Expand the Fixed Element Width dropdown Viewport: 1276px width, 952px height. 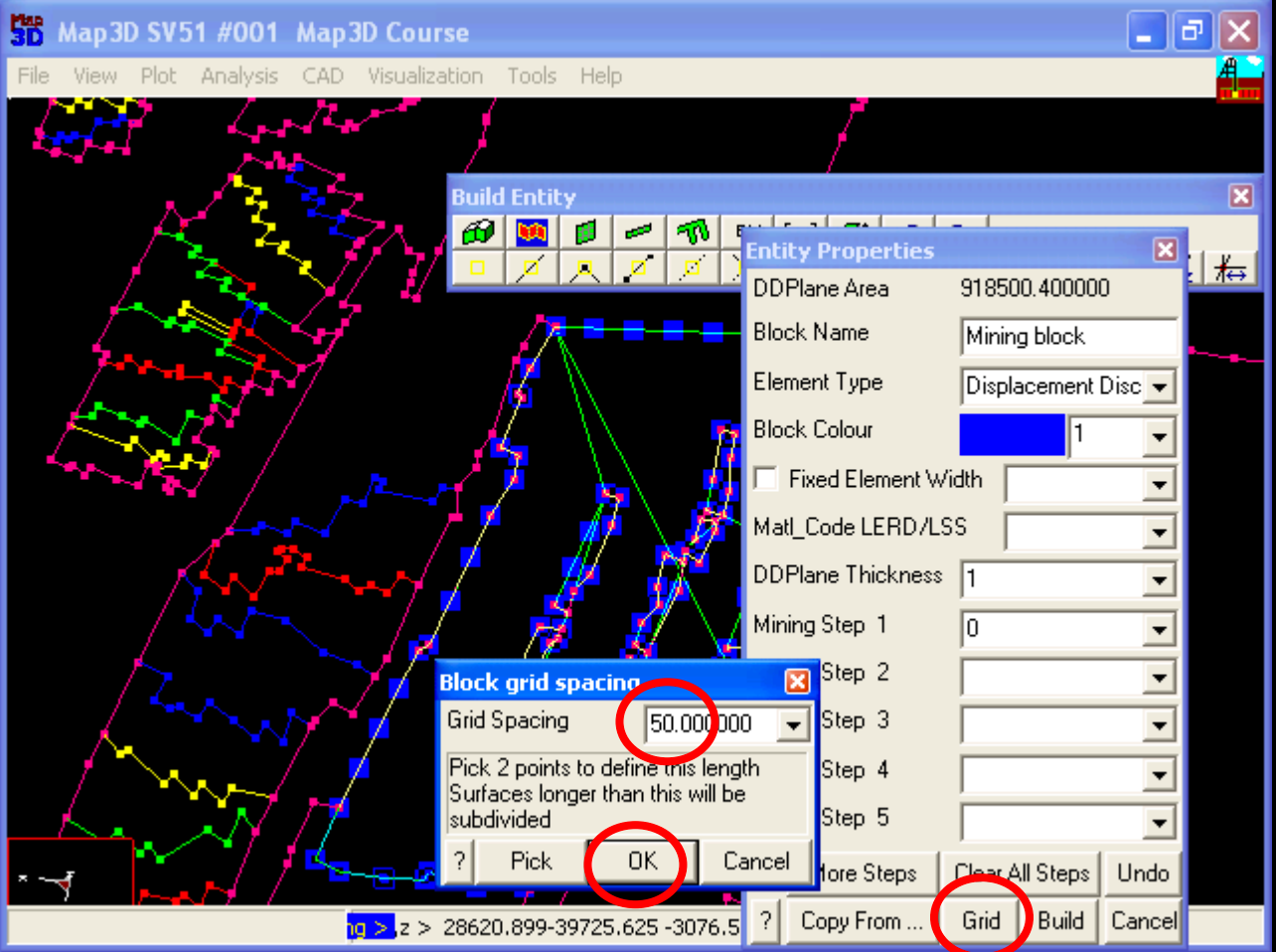click(x=1160, y=485)
